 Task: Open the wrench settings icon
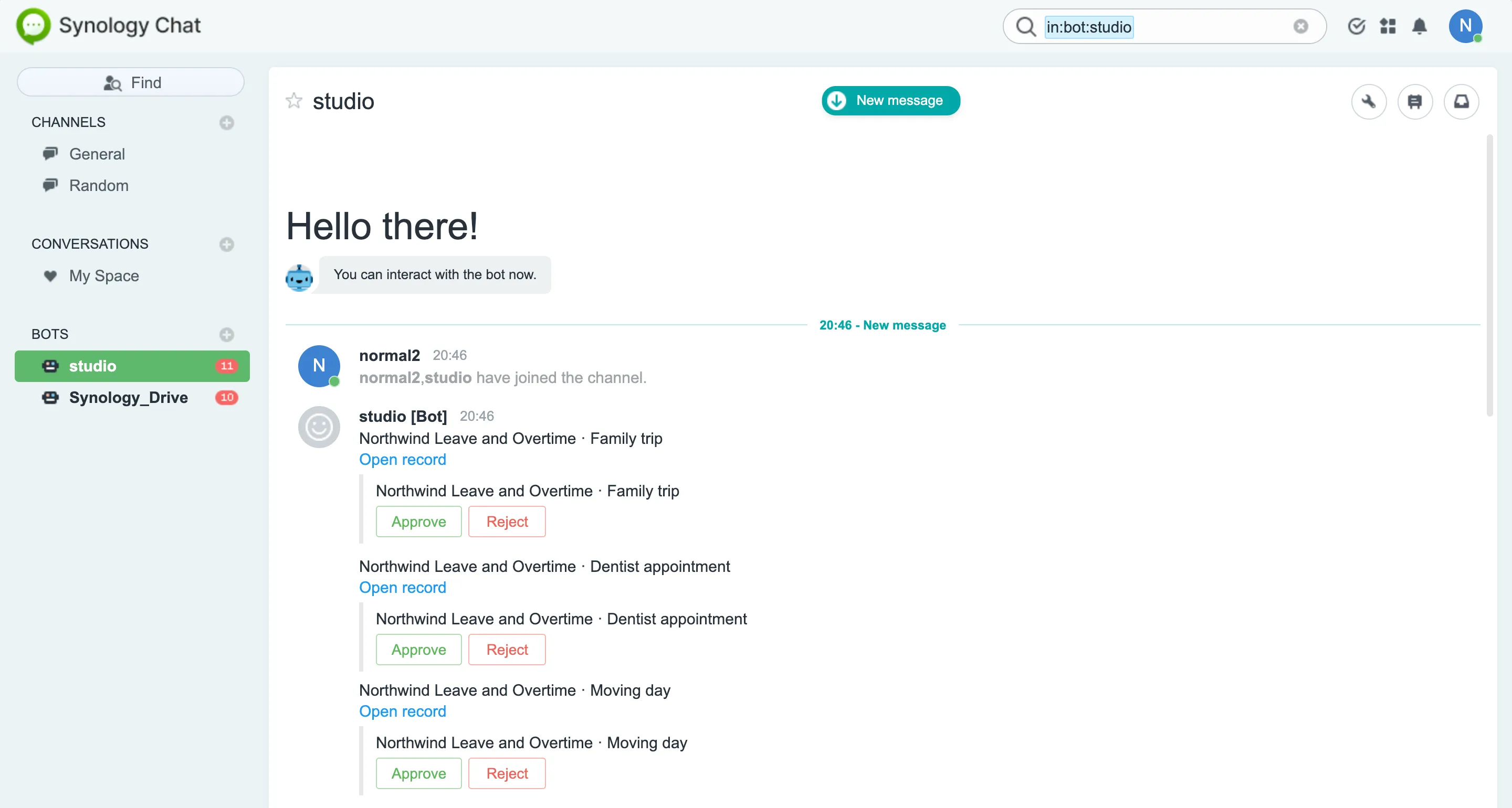(1369, 101)
